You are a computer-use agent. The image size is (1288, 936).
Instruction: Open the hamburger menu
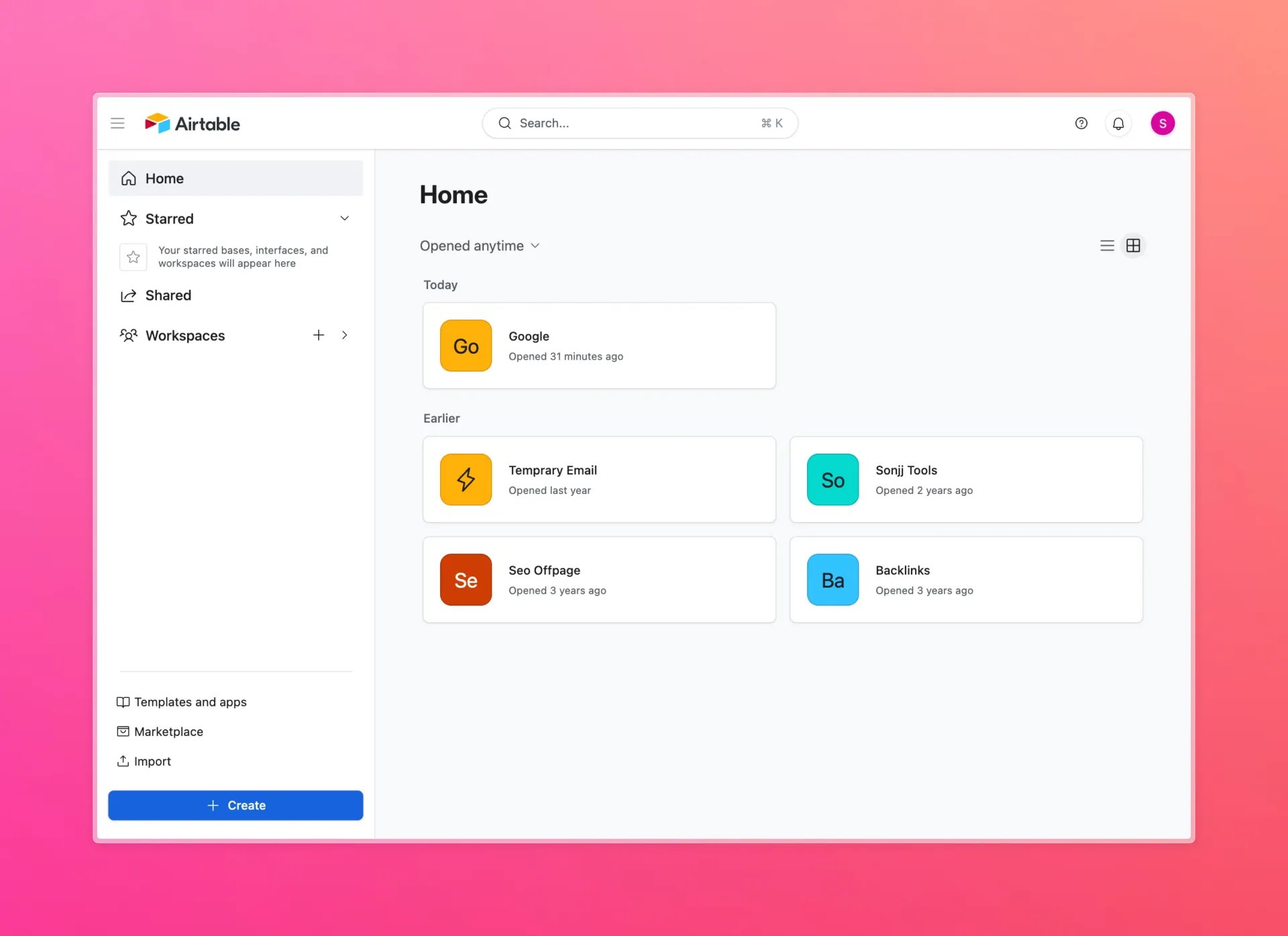(x=117, y=123)
